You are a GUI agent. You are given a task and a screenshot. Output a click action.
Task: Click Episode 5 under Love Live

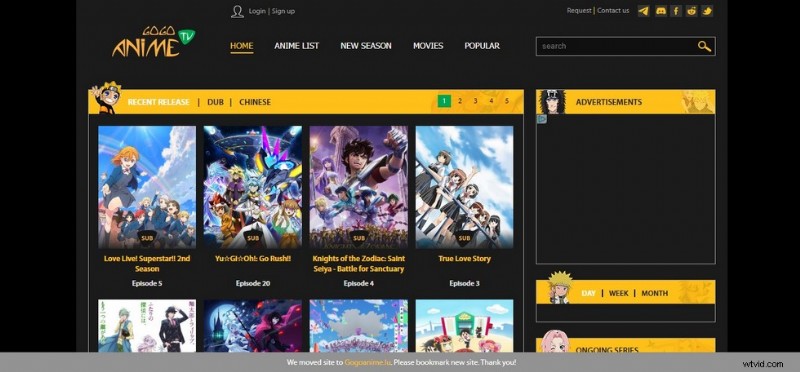147,284
